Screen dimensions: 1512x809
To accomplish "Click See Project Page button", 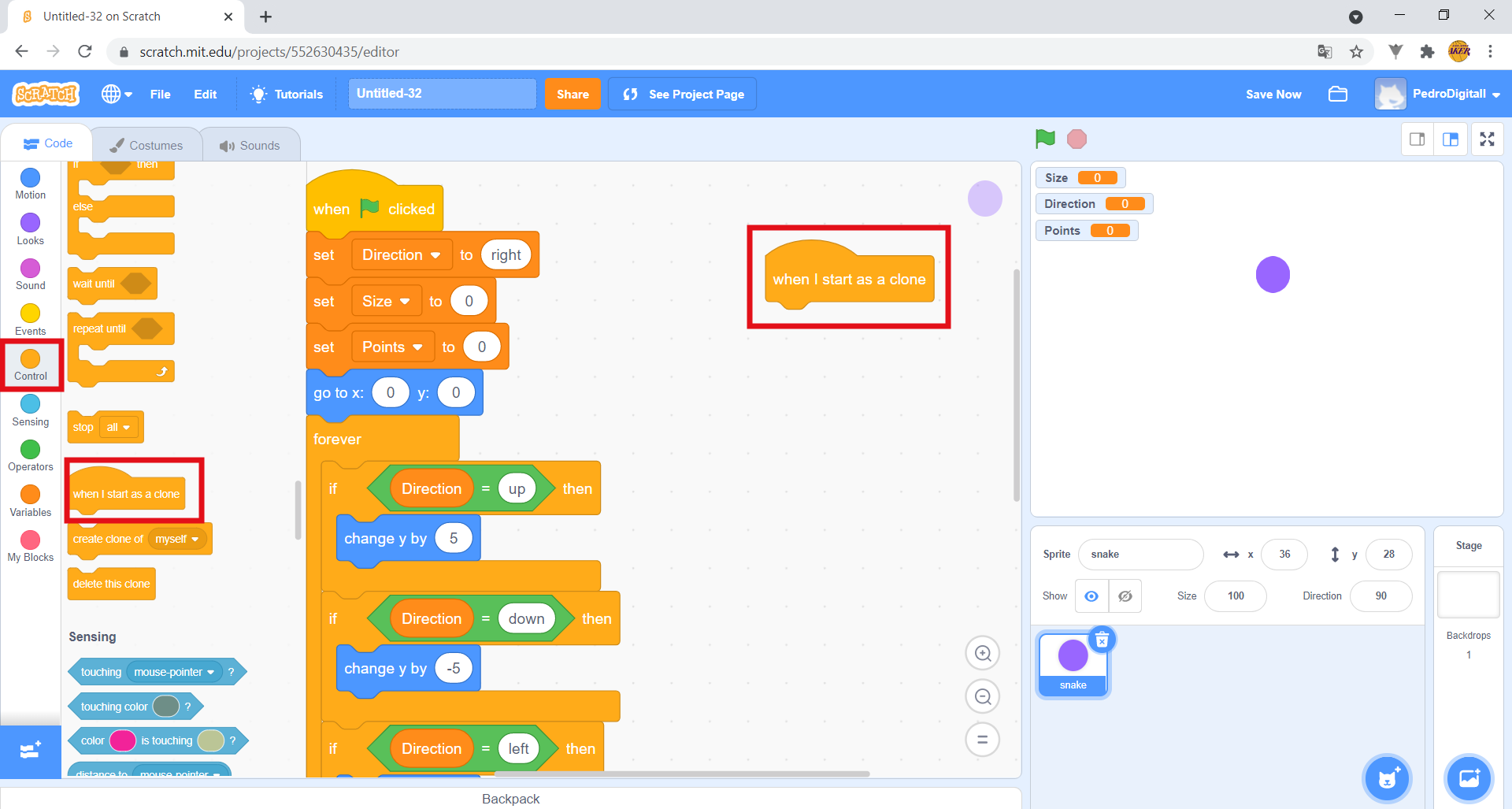I will [x=682, y=94].
